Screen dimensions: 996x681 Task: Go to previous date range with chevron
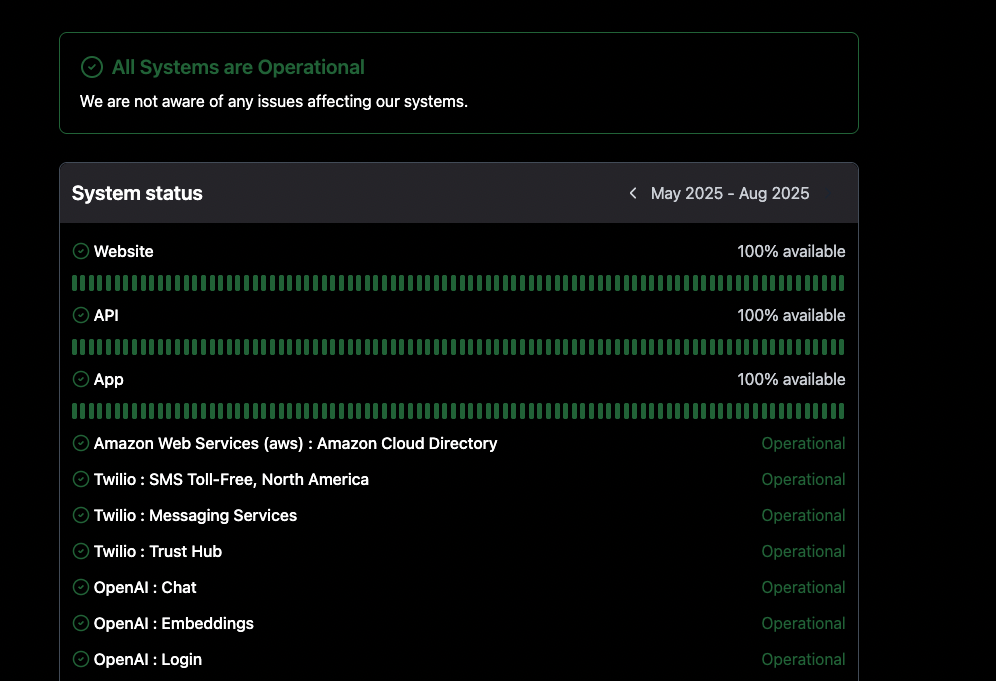633,193
